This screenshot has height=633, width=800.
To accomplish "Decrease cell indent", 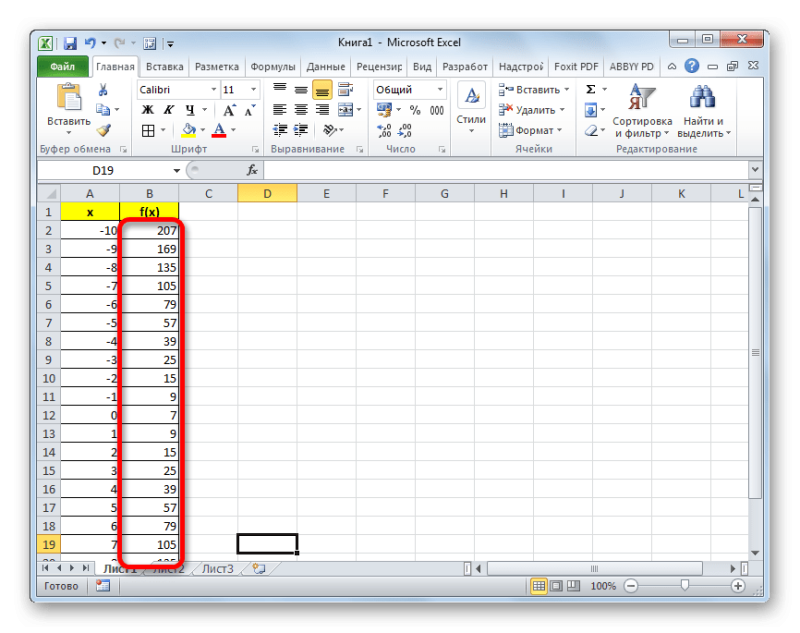I will point(280,131).
